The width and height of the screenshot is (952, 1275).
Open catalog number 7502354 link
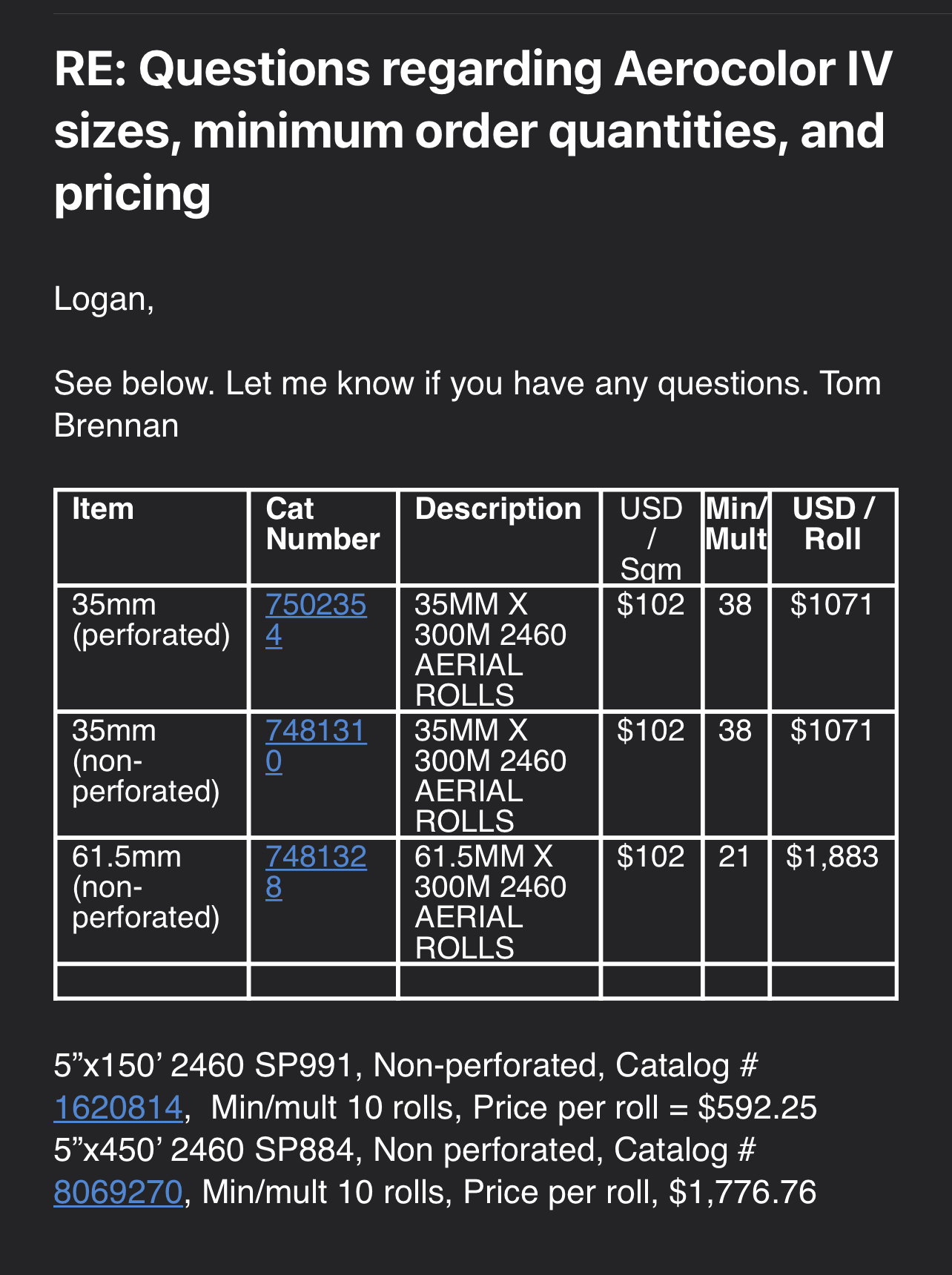coord(315,606)
